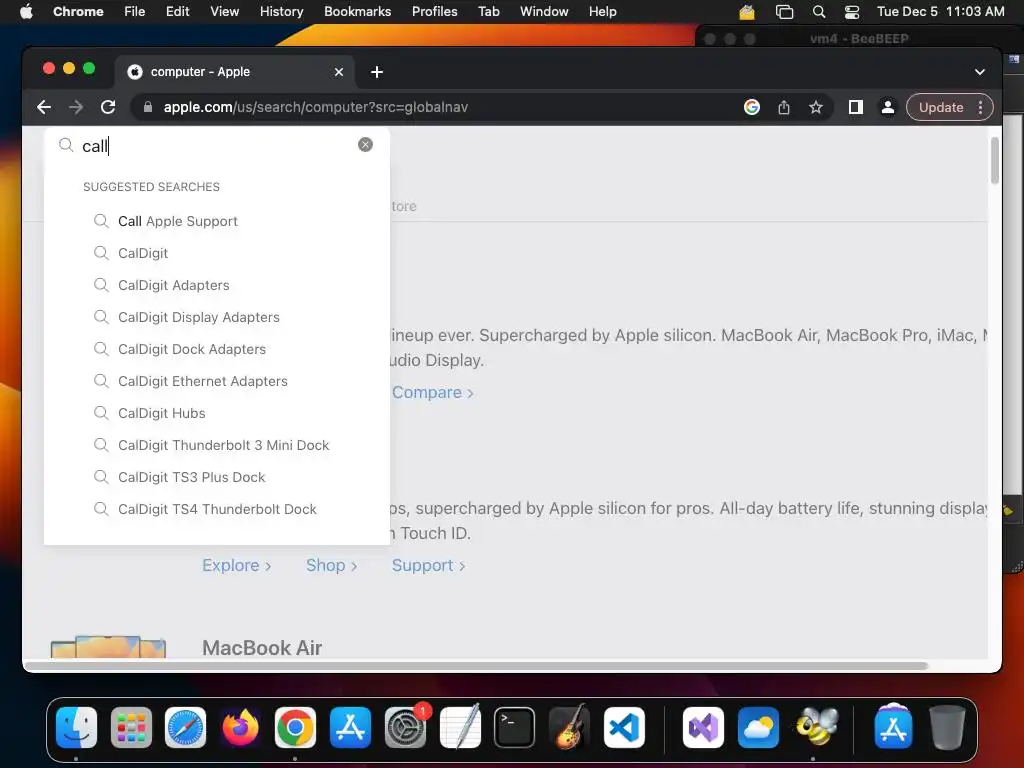Launch Safari from the Dock
Image resolution: width=1024 pixels, height=768 pixels.
coord(185,727)
